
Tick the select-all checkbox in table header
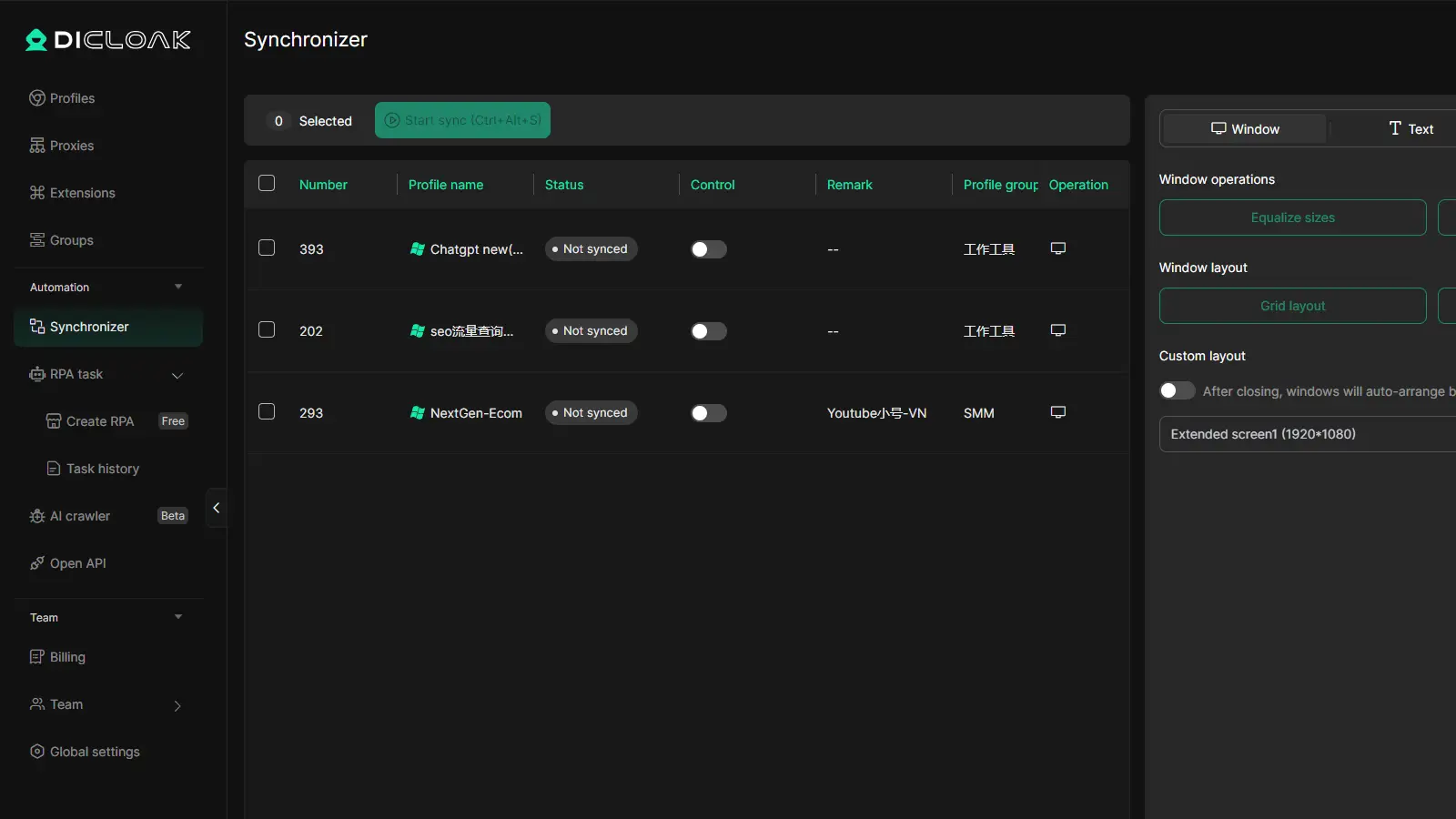point(267,184)
